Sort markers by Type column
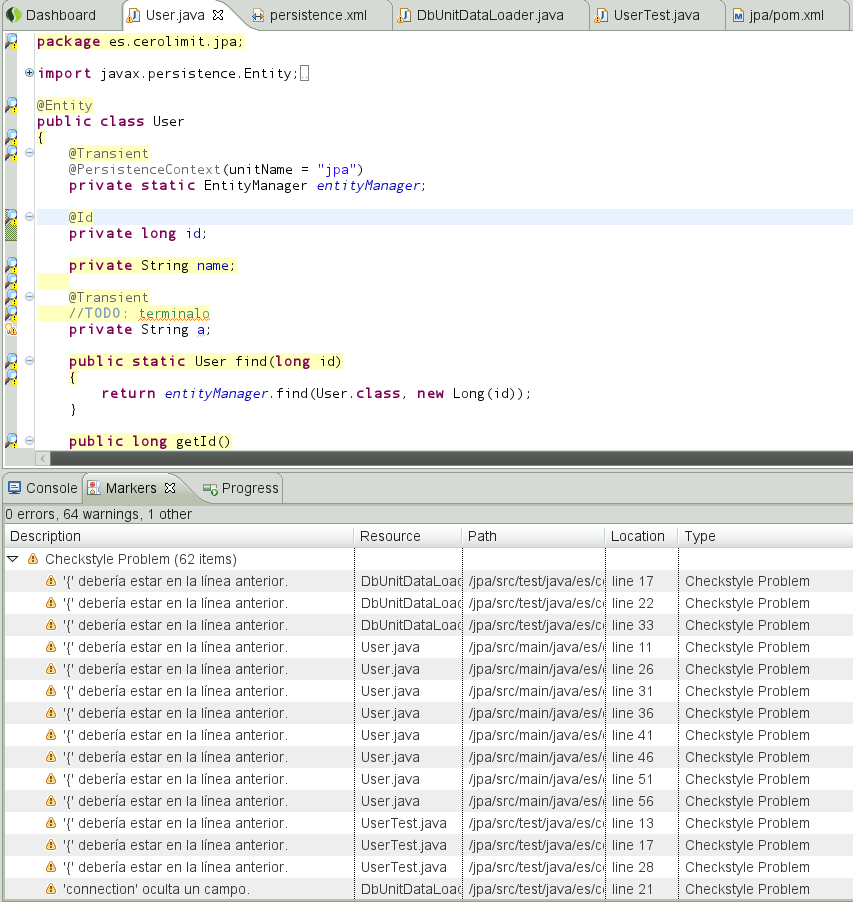853x902 pixels. pyautogui.click(x=765, y=536)
